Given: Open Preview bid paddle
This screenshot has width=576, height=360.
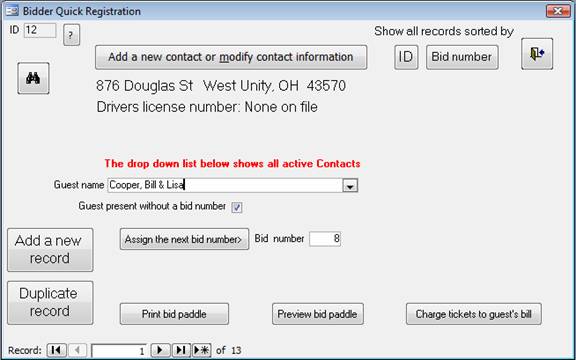Looking at the screenshot, I should point(318,314).
